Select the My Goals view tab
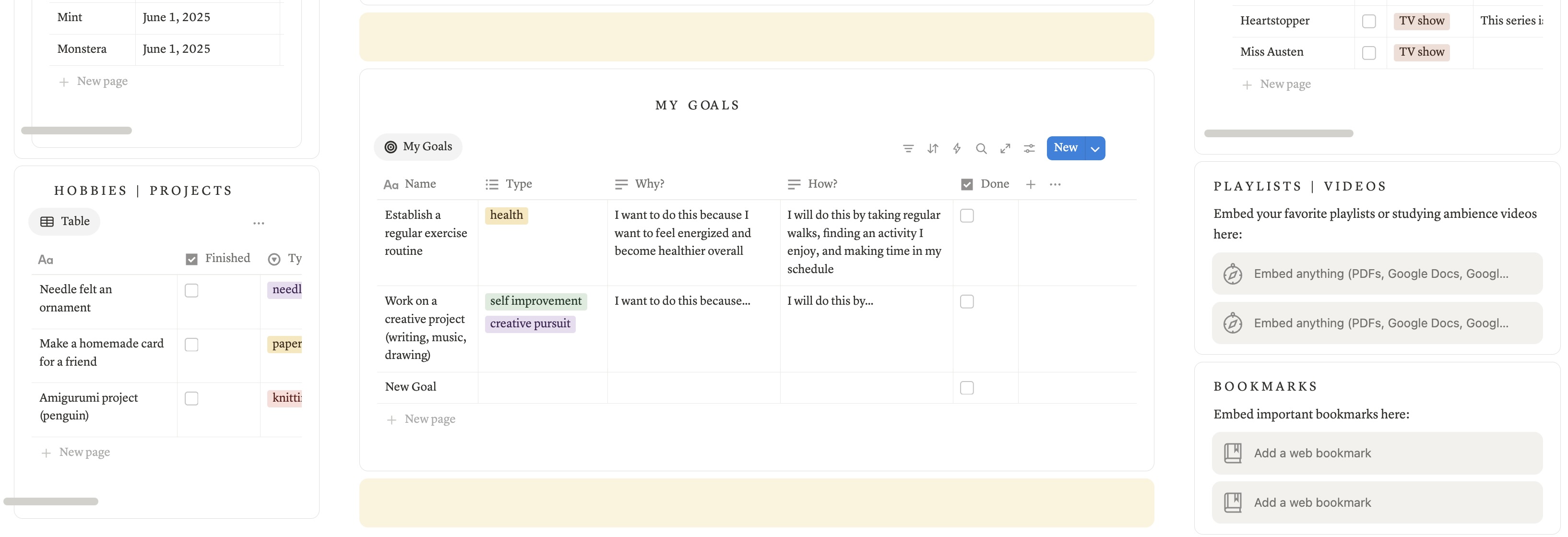The width and height of the screenshot is (1568, 537). [418, 147]
